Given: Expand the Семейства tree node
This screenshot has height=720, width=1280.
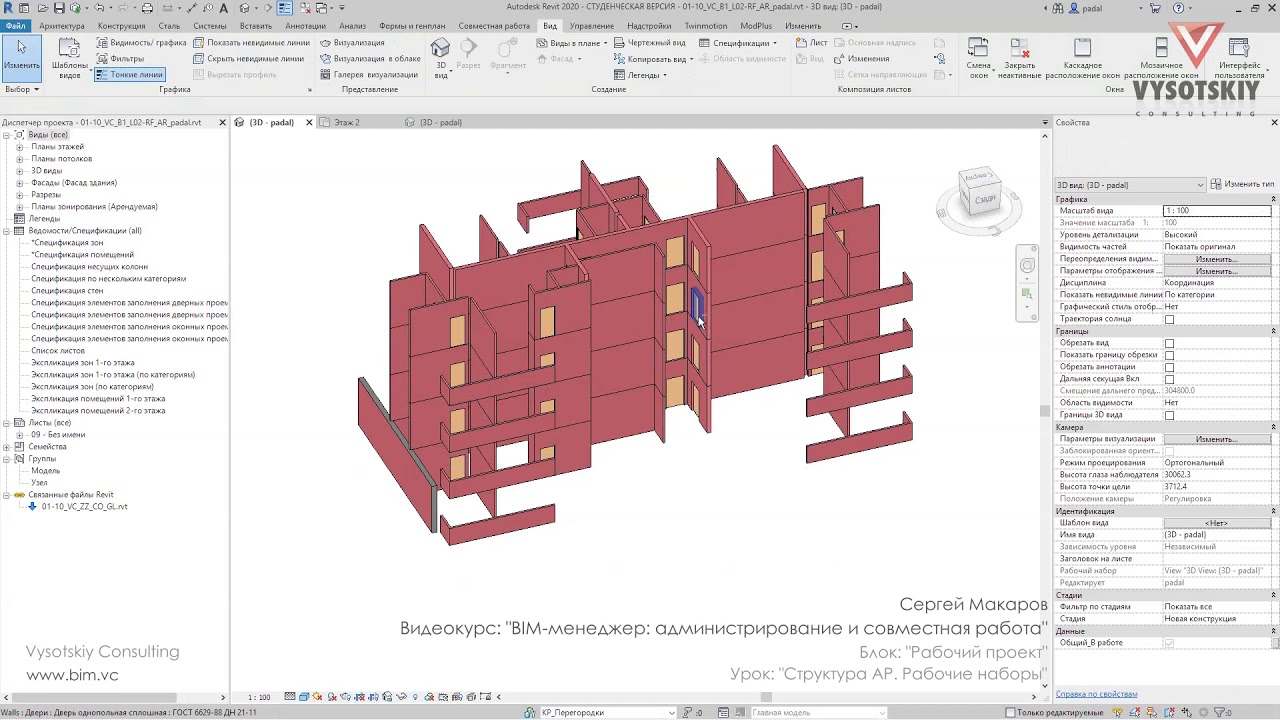Looking at the screenshot, I should (7, 447).
